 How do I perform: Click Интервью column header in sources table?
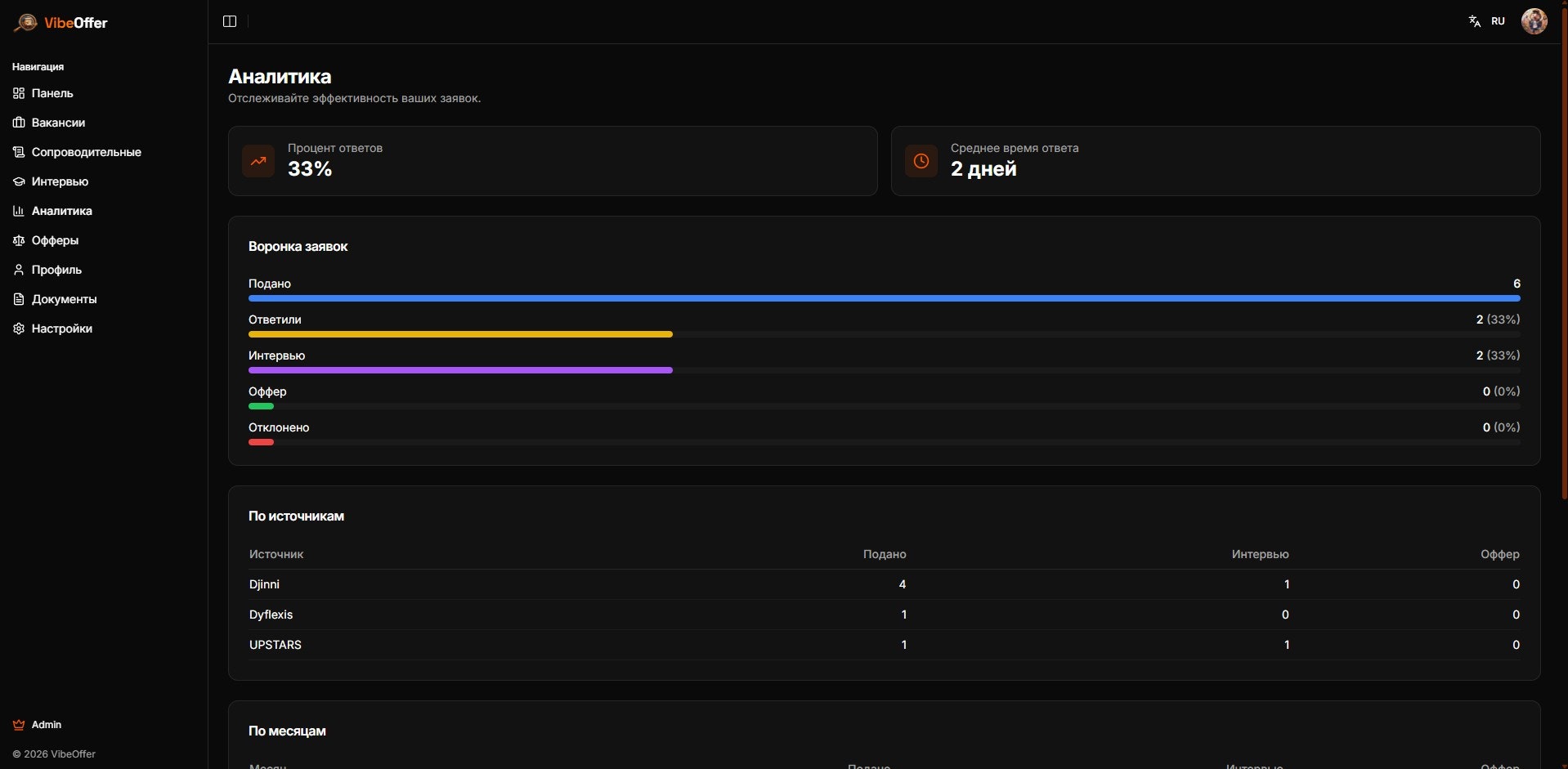(1260, 554)
